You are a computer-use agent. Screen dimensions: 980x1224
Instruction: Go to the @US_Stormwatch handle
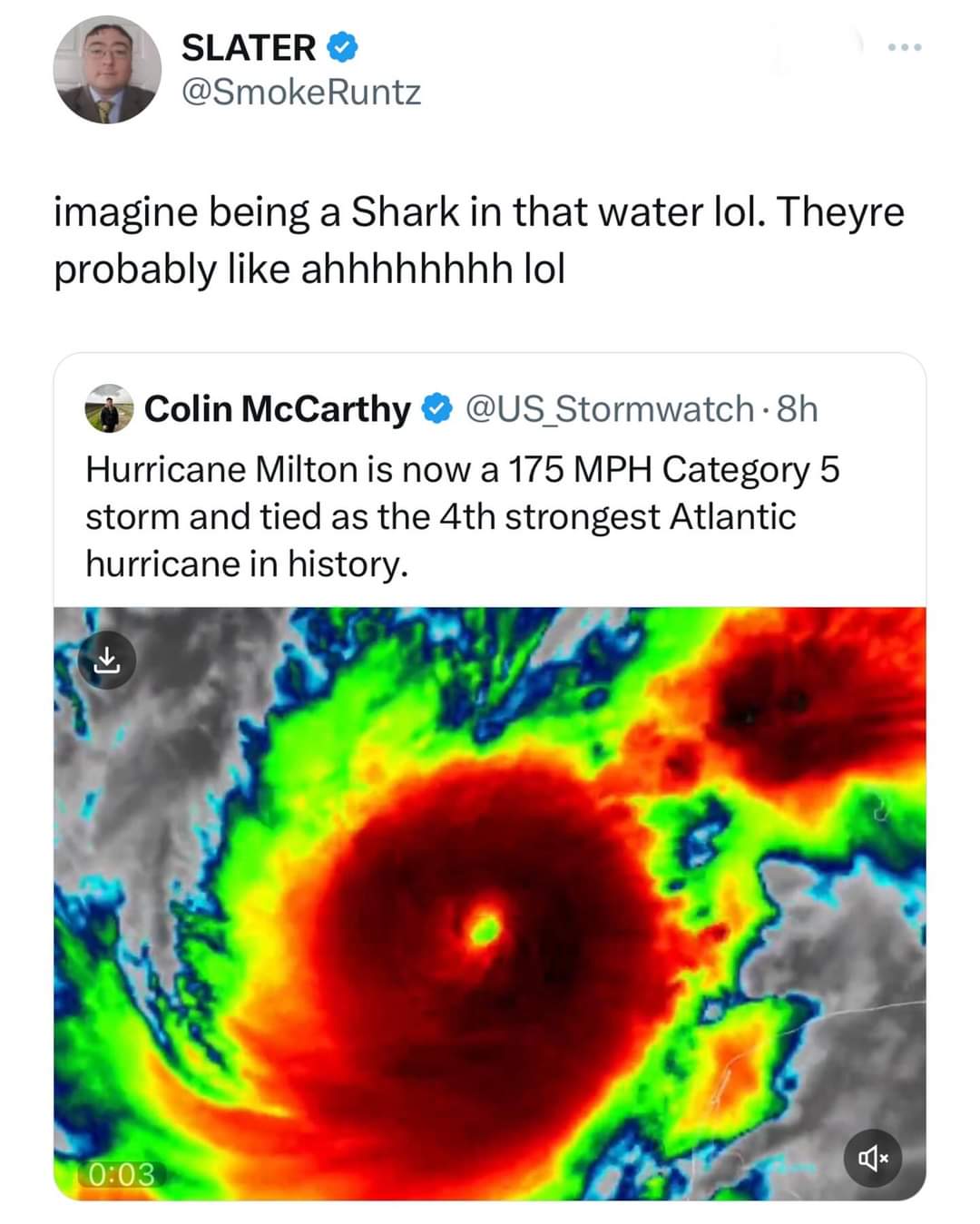(x=610, y=409)
